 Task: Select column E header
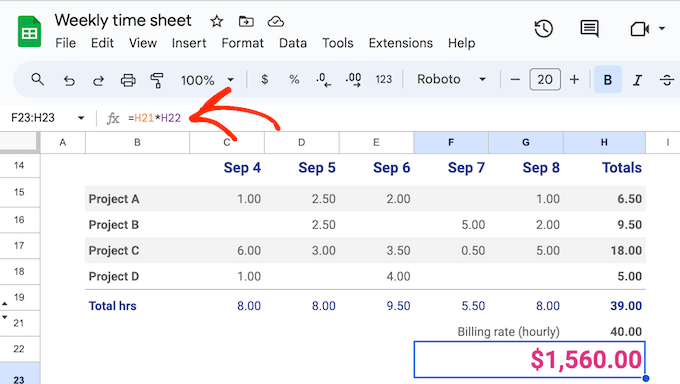tap(376, 142)
